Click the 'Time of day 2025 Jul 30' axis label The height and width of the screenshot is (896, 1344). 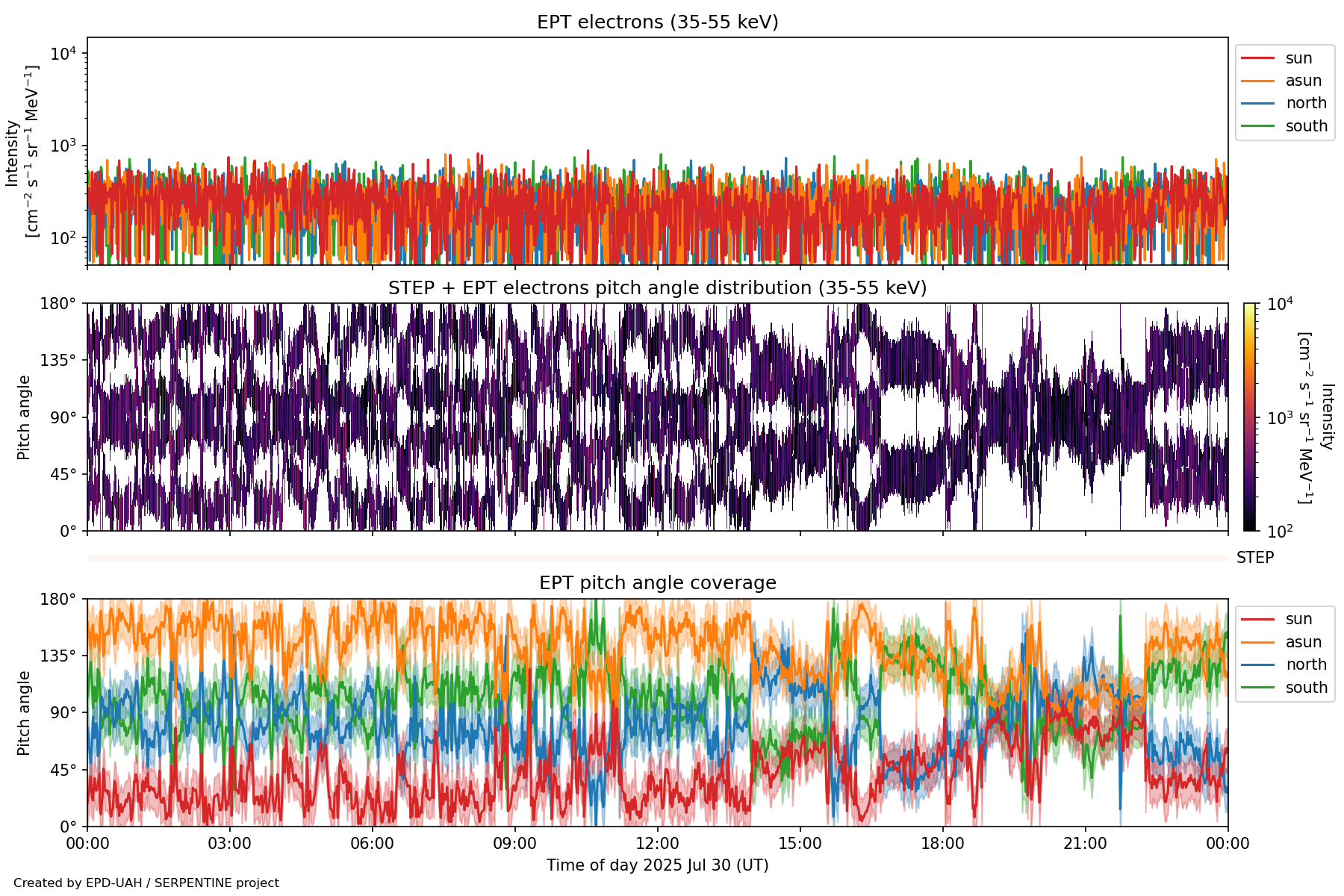(x=657, y=865)
